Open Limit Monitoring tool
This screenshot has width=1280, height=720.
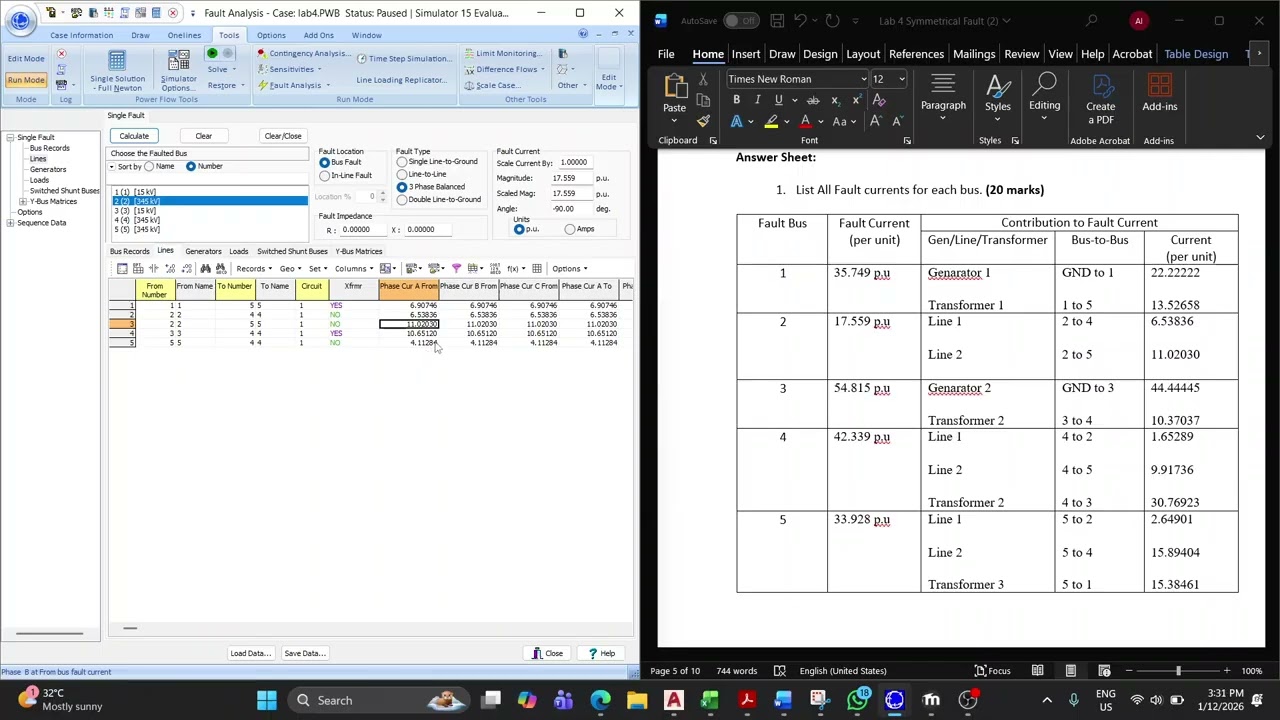pos(502,54)
